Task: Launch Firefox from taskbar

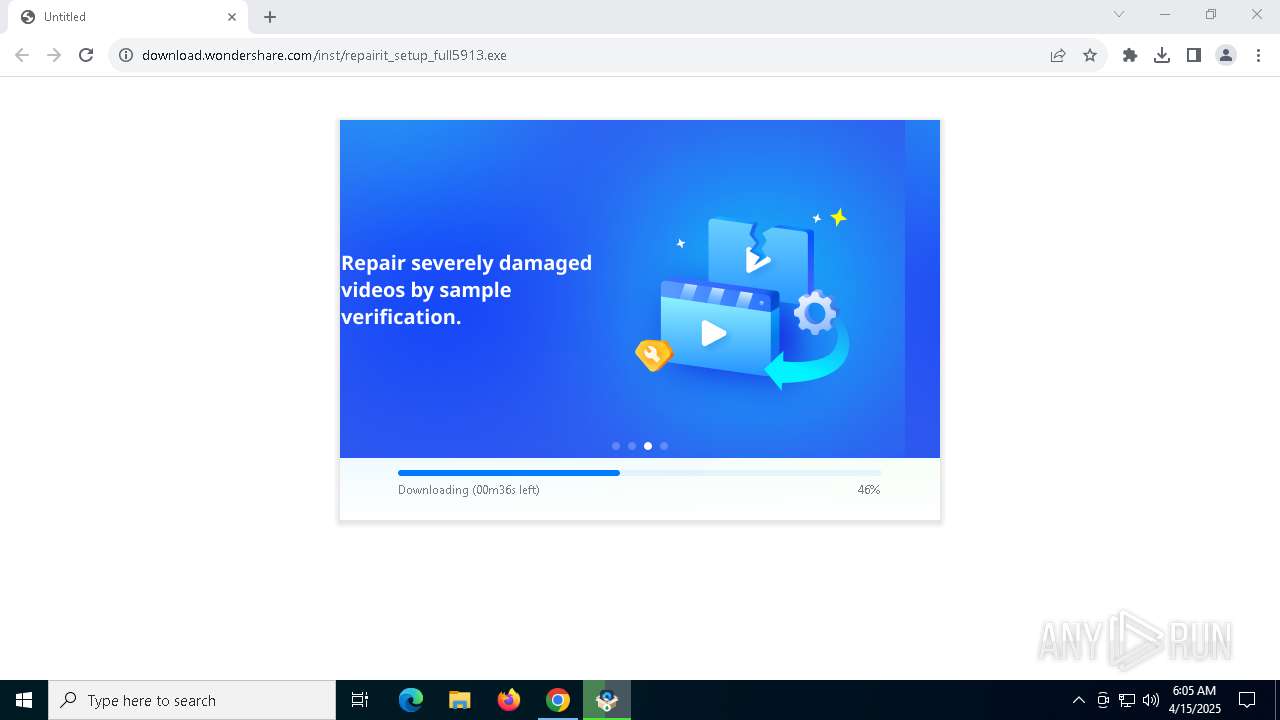Action: coord(509,700)
